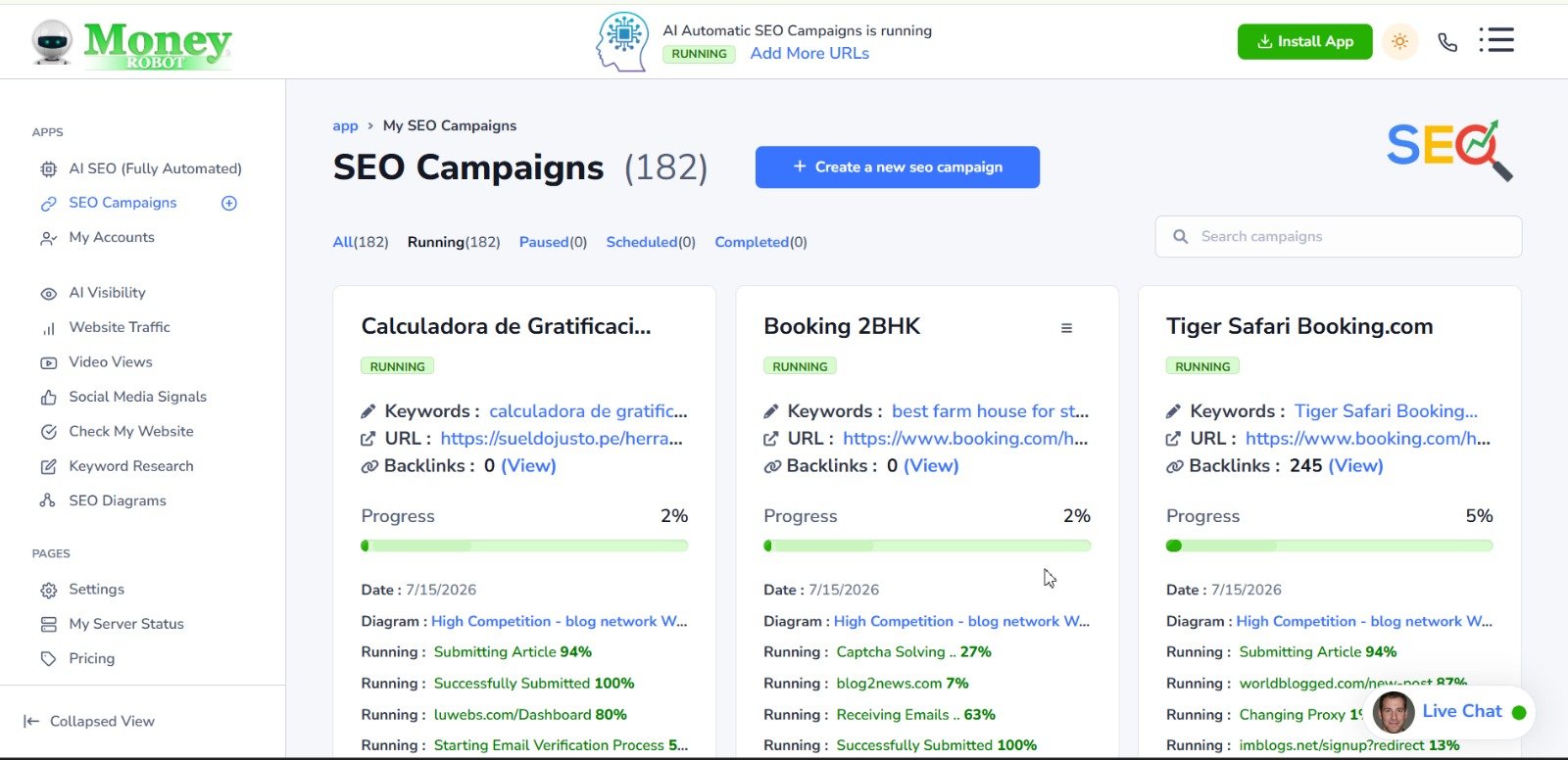Click the Tiger Safari Booking.com card title
The image size is (1568, 760).
pyautogui.click(x=1299, y=326)
